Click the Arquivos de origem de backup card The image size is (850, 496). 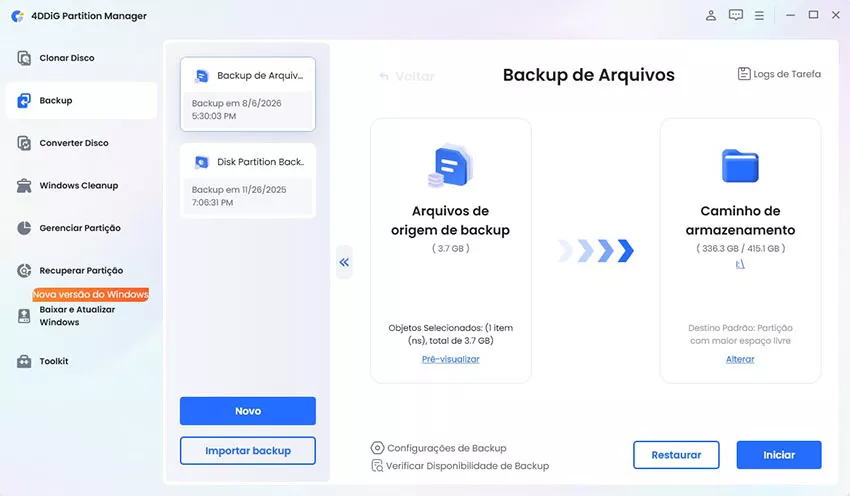450,250
